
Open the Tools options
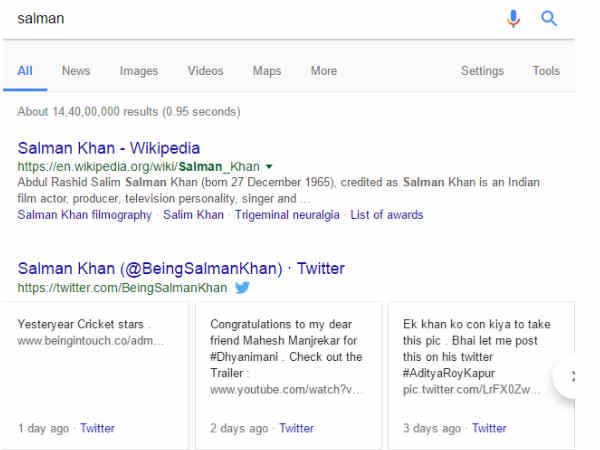[546, 71]
